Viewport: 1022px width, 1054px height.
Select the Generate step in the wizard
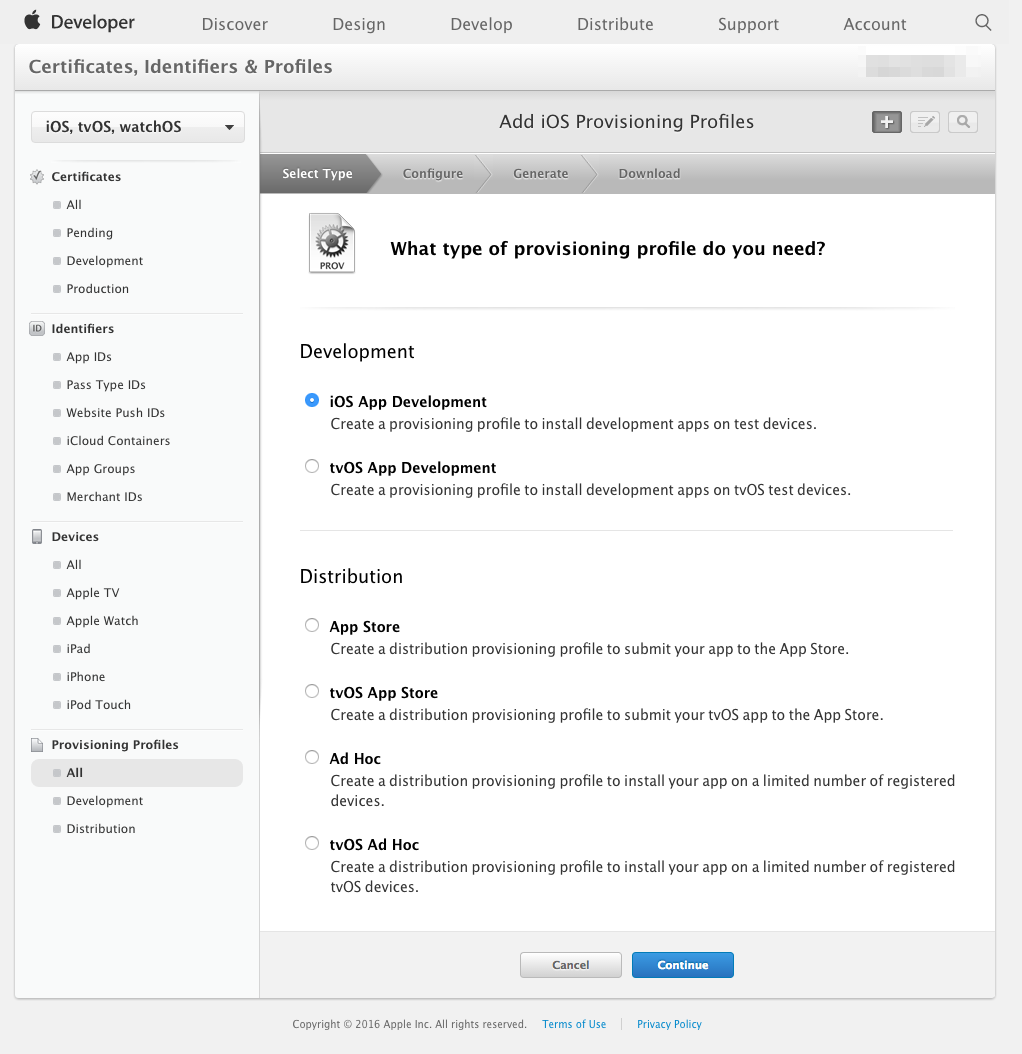tap(540, 173)
